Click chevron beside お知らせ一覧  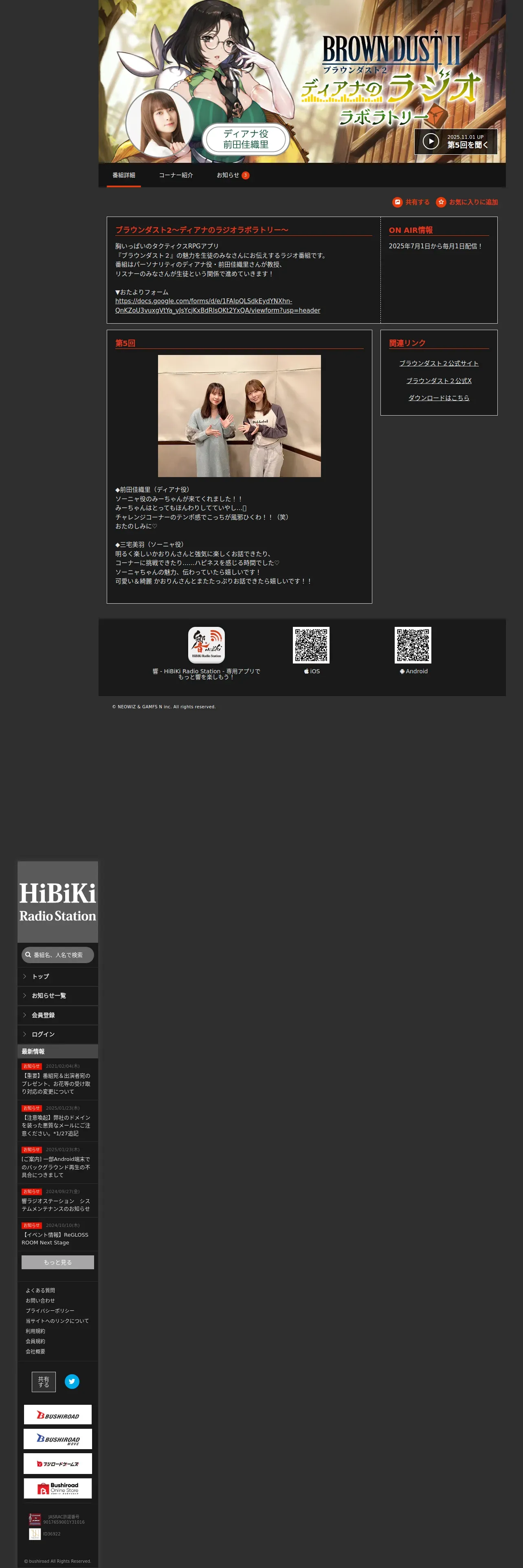24,996
